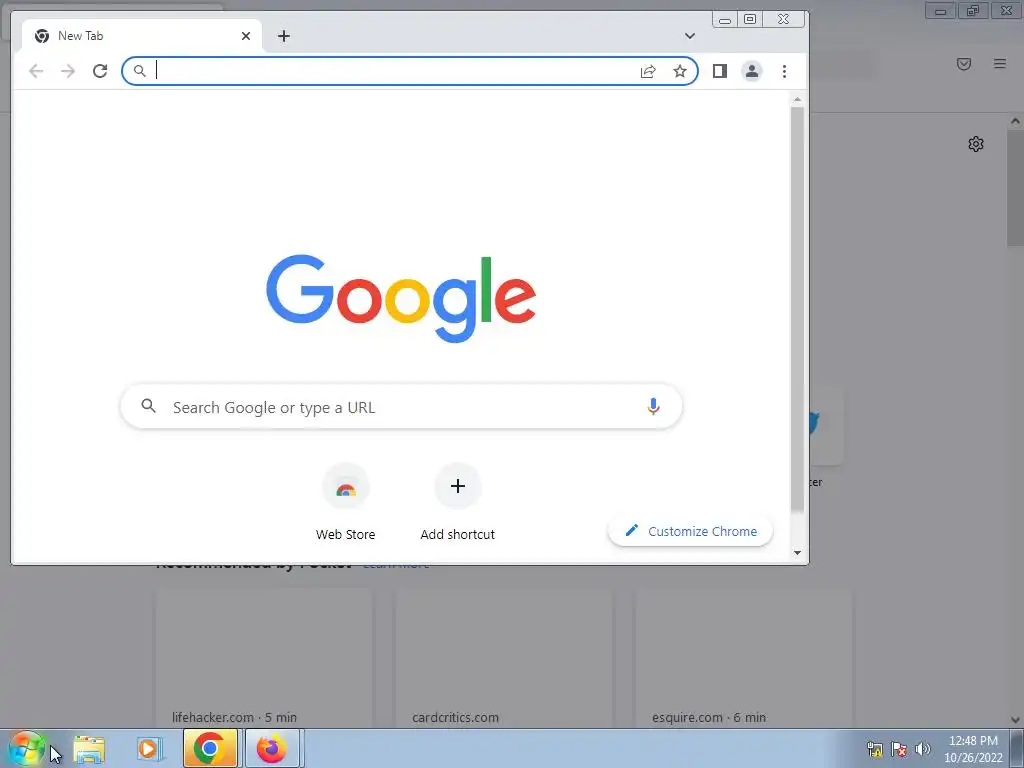Start voice search with the microphone
Image resolution: width=1024 pixels, height=768 pixels.
(653, 407)
